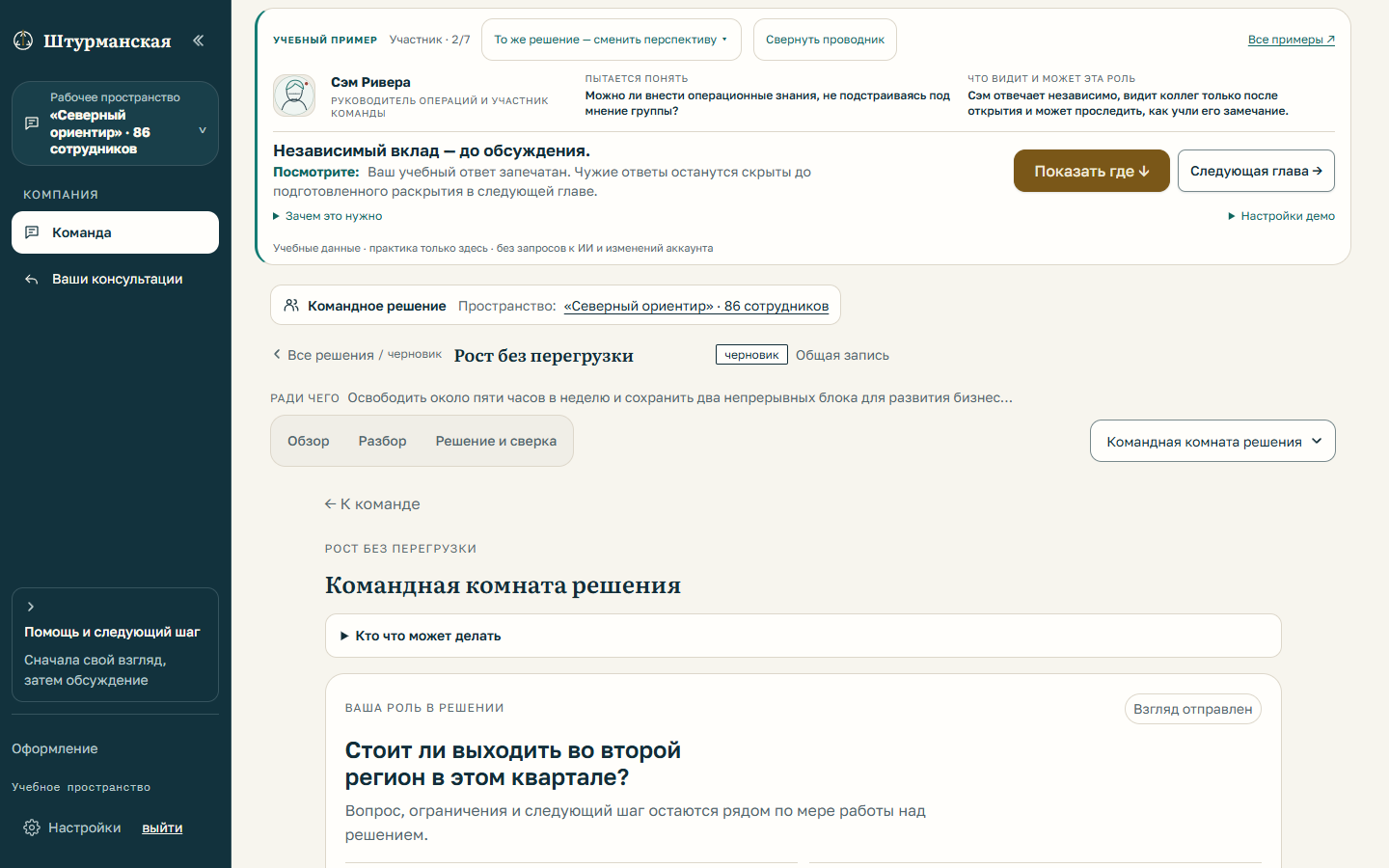Follow the «Северный ориентир» · 86 сотрудников link
1389x868 pixels.
pos(696,306)
